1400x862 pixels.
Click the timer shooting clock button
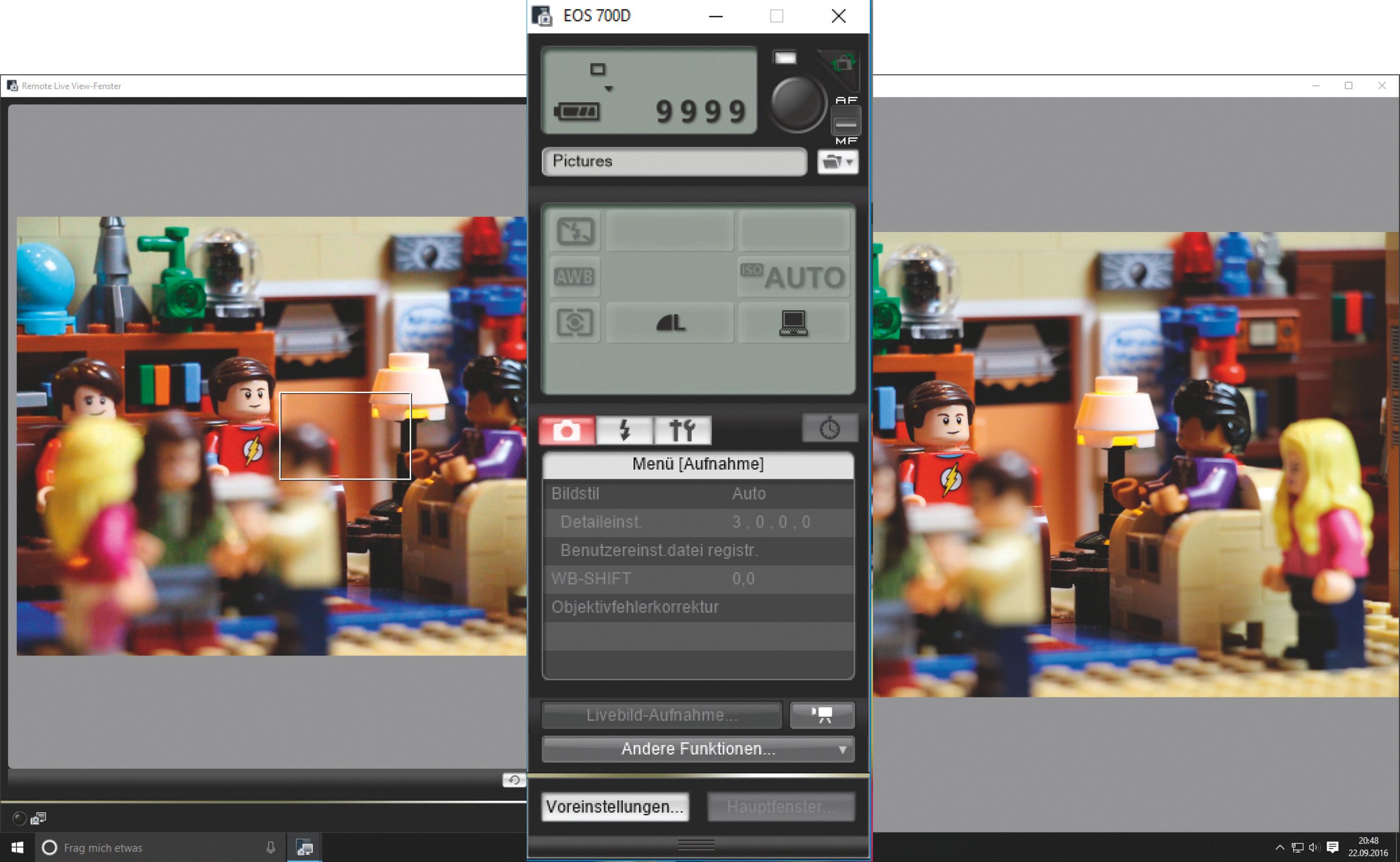coord(829,428)
